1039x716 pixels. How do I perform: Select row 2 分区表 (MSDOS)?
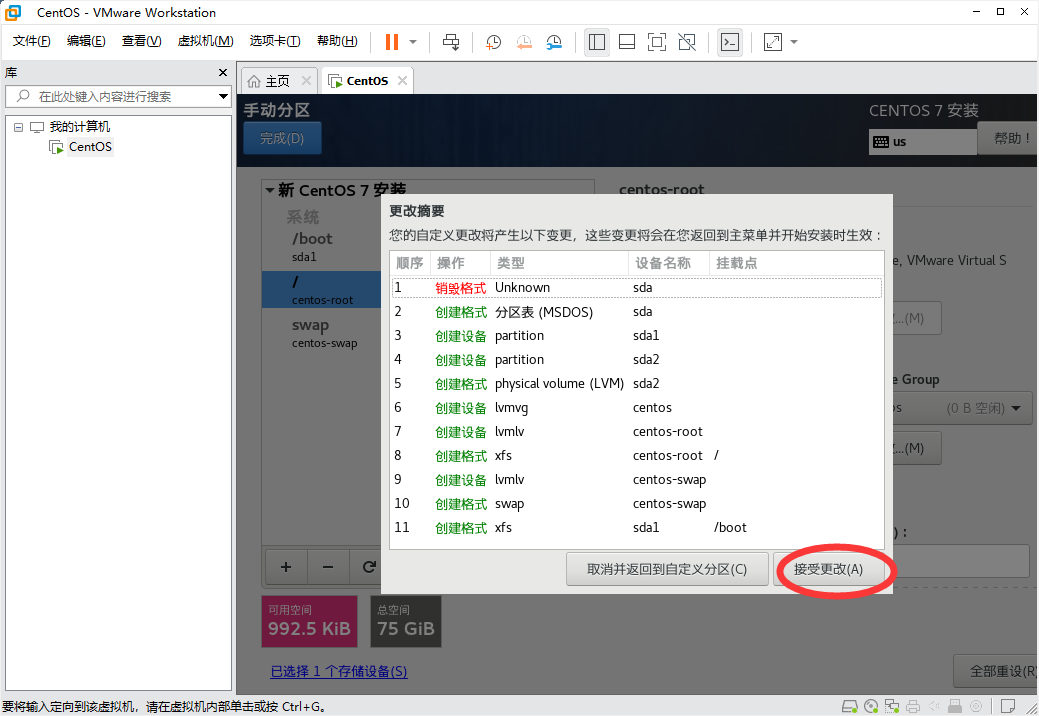click(x=637, y=312)
